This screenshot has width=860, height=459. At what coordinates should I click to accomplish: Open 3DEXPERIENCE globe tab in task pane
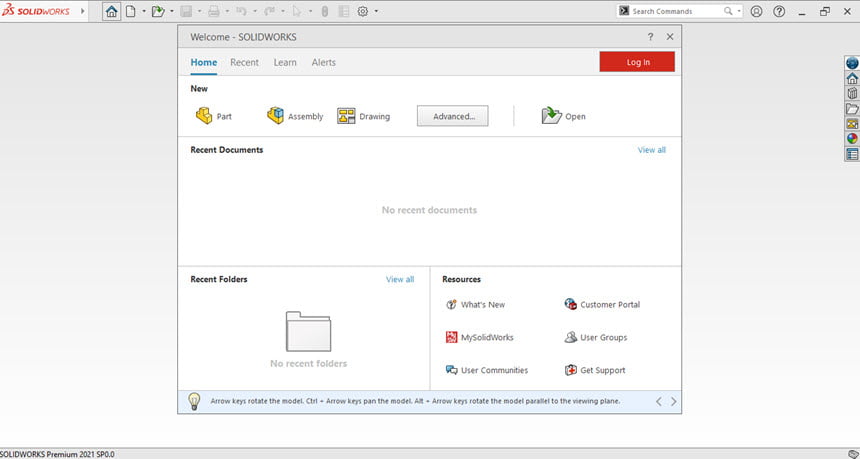[852, 63]
